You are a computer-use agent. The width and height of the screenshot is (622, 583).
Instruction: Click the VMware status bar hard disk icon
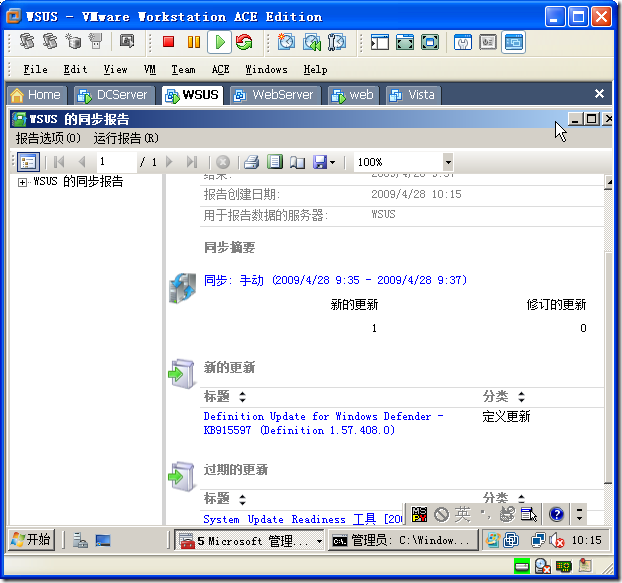coord(521,566)
